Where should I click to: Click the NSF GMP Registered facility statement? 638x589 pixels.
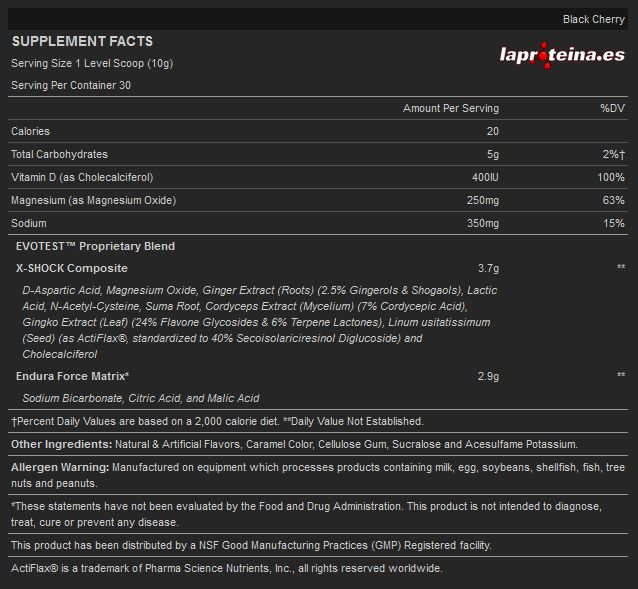[251, 545]
